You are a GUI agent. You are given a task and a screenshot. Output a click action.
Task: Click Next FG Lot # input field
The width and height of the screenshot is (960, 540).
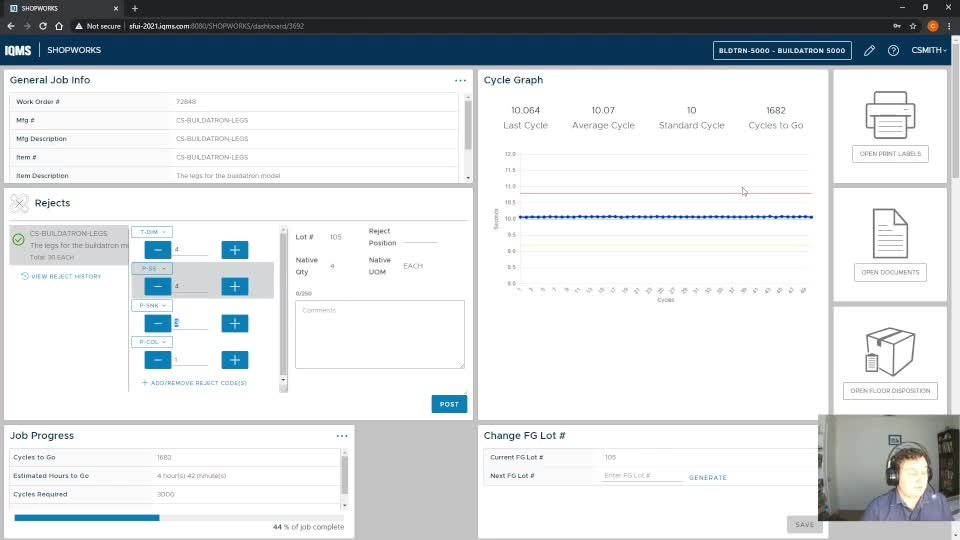[x=642, y=476]
